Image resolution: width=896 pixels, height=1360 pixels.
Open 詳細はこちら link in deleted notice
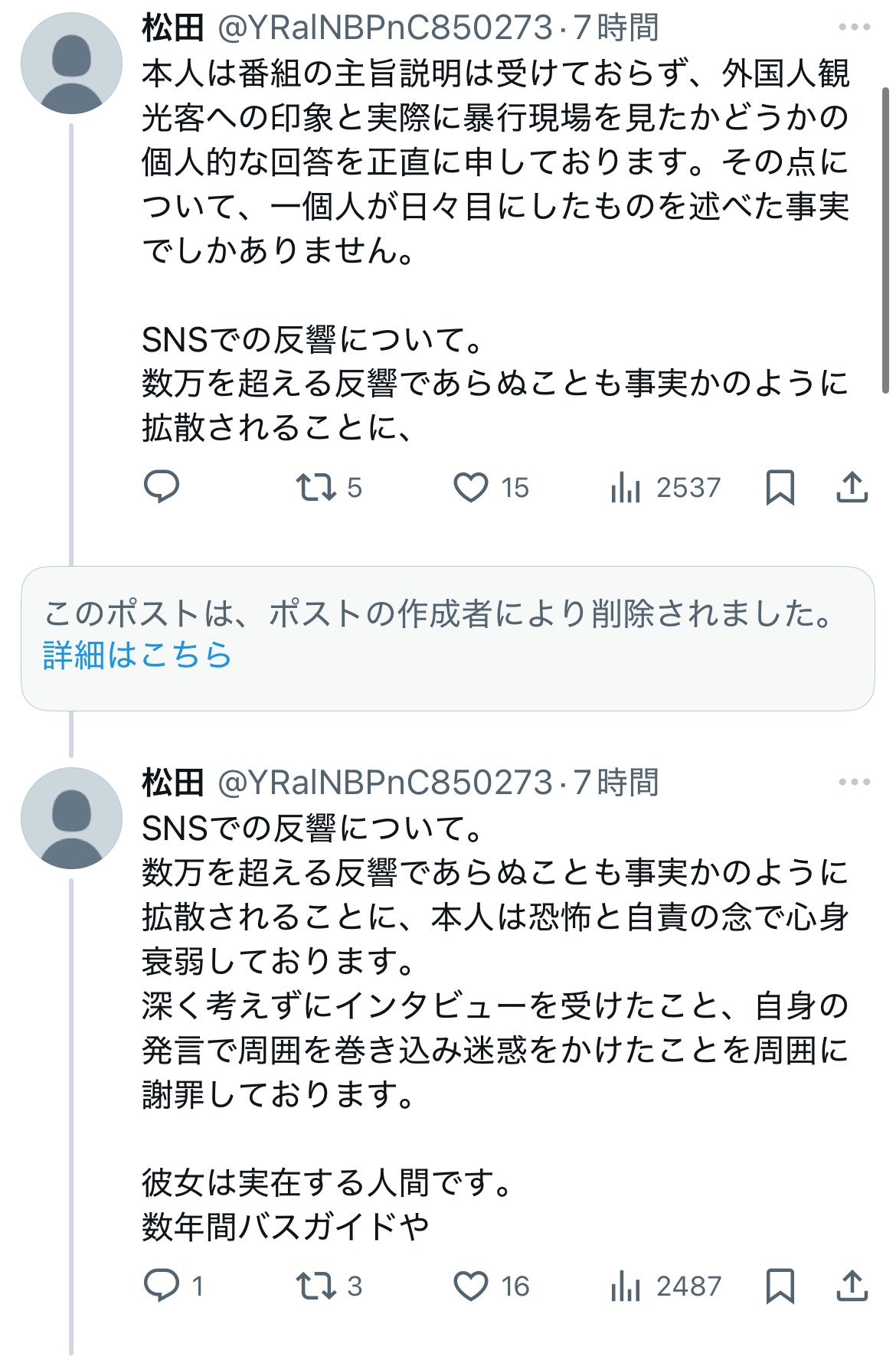[137, 655]
